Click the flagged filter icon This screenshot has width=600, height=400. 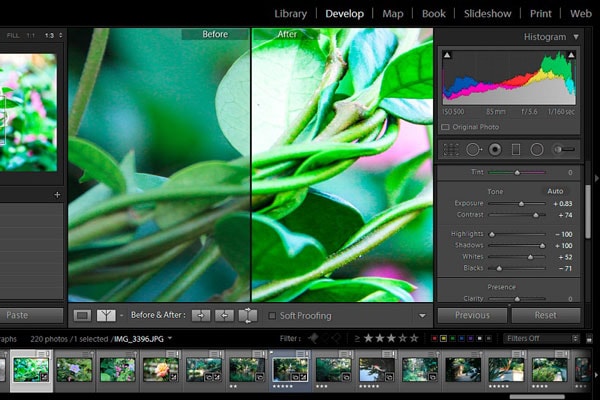[x=313, y=338]
